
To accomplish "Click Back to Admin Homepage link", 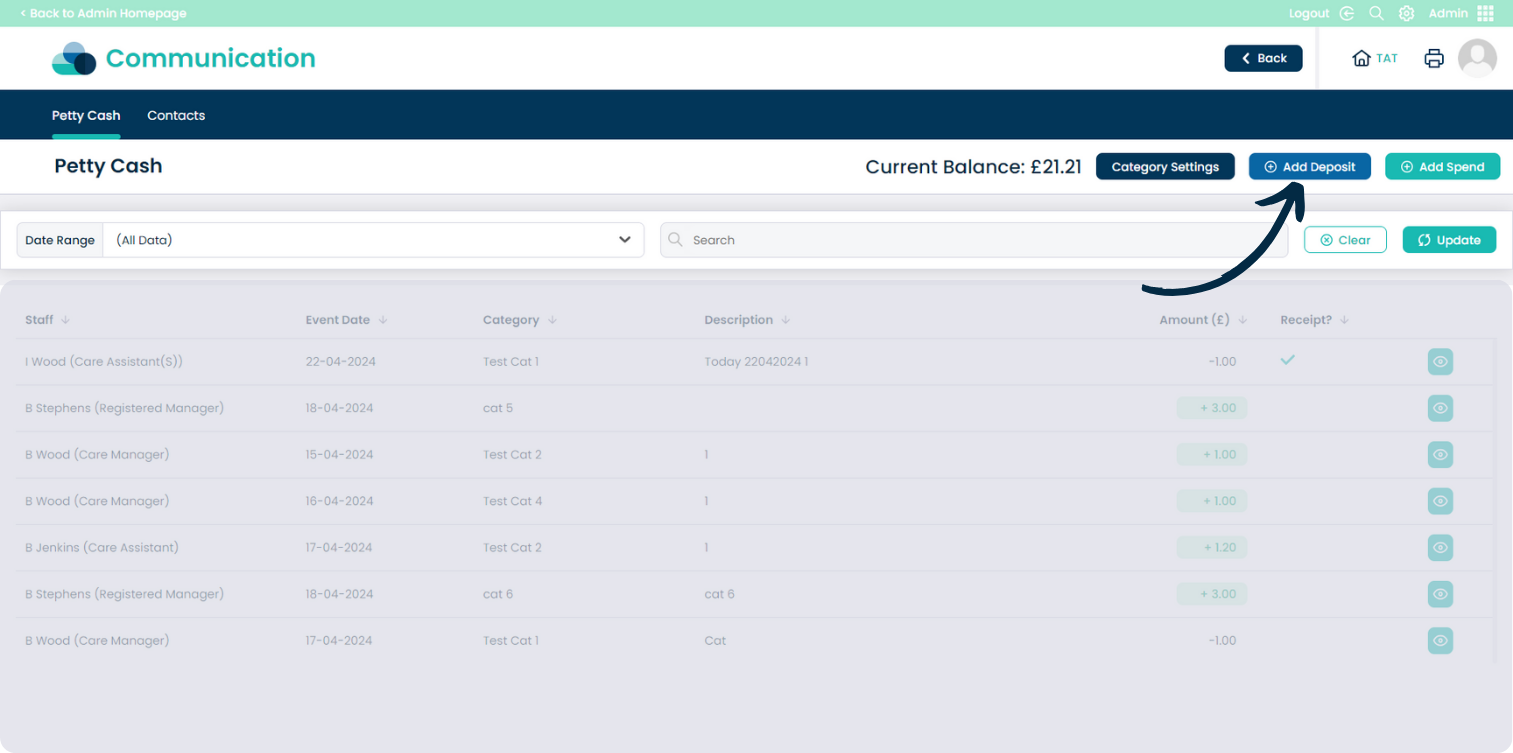I will [103, 13].
